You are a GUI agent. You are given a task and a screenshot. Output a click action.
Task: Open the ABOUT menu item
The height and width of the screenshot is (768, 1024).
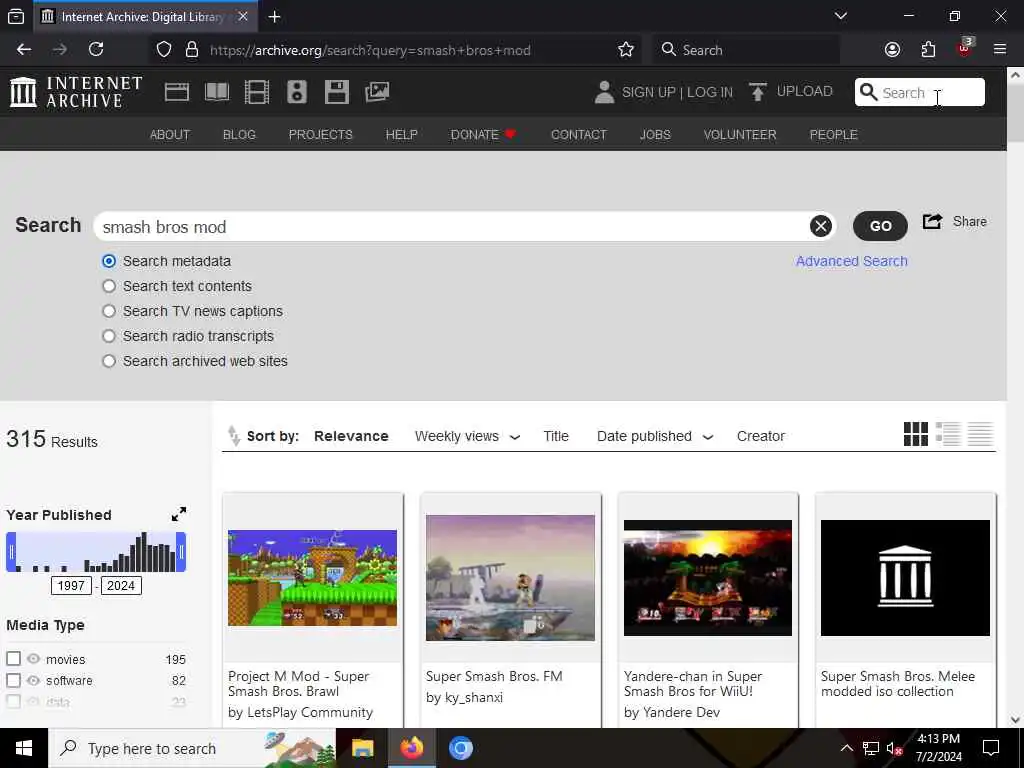170,135
